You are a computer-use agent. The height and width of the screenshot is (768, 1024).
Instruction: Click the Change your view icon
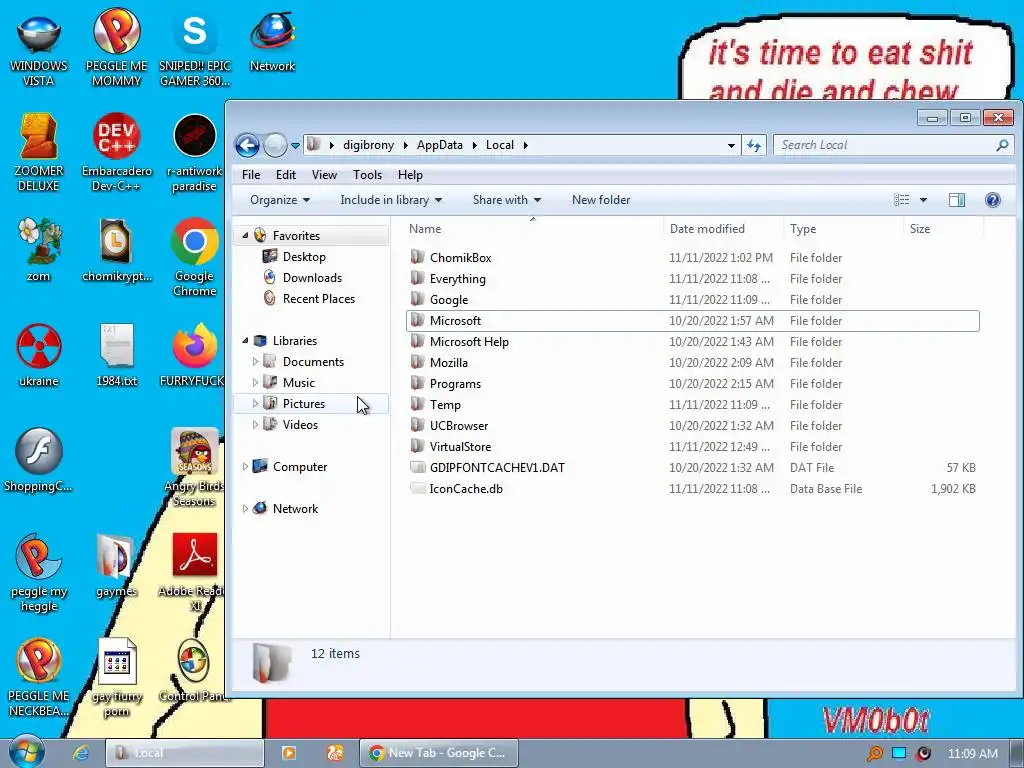click(902, 200)
